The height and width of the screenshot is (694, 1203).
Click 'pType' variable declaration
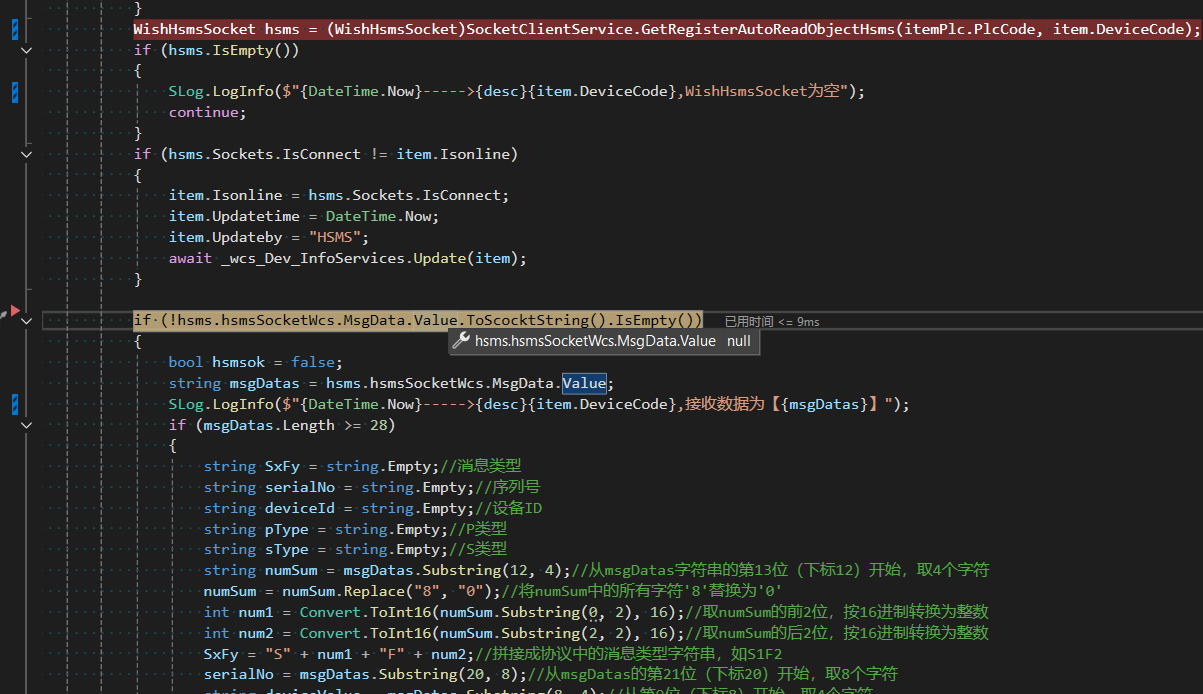point(287,529)
